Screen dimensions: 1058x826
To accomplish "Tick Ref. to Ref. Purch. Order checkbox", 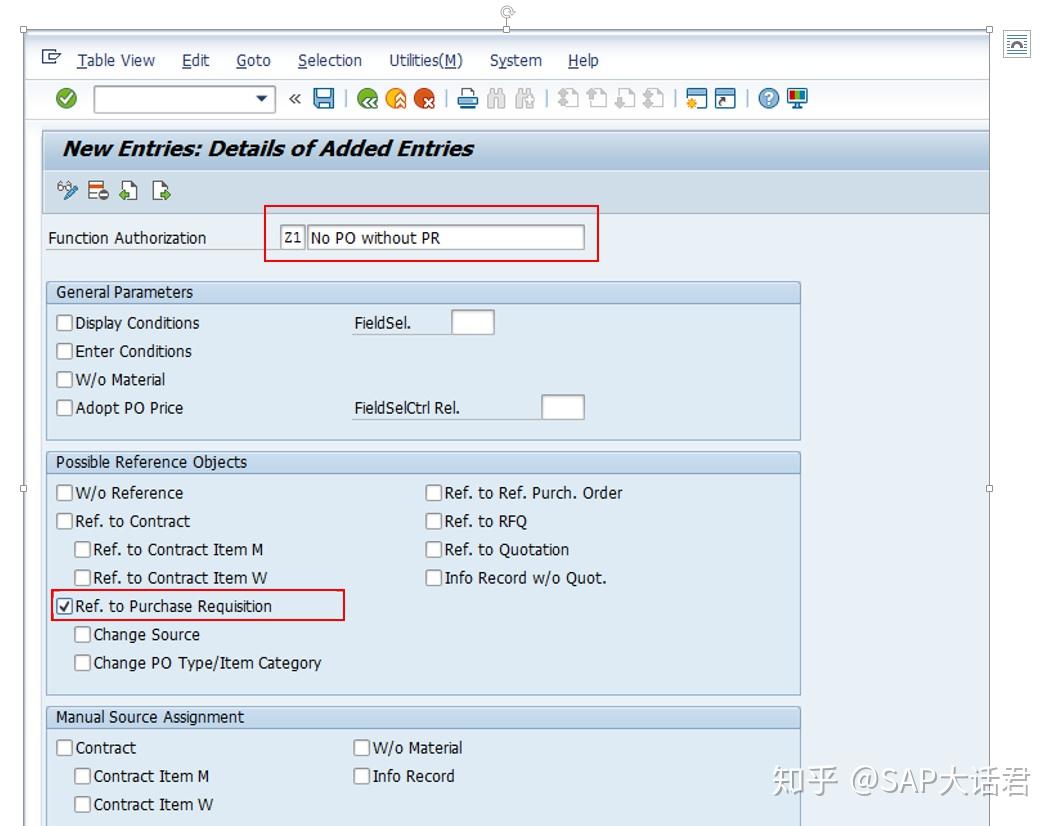I will 434,493.
